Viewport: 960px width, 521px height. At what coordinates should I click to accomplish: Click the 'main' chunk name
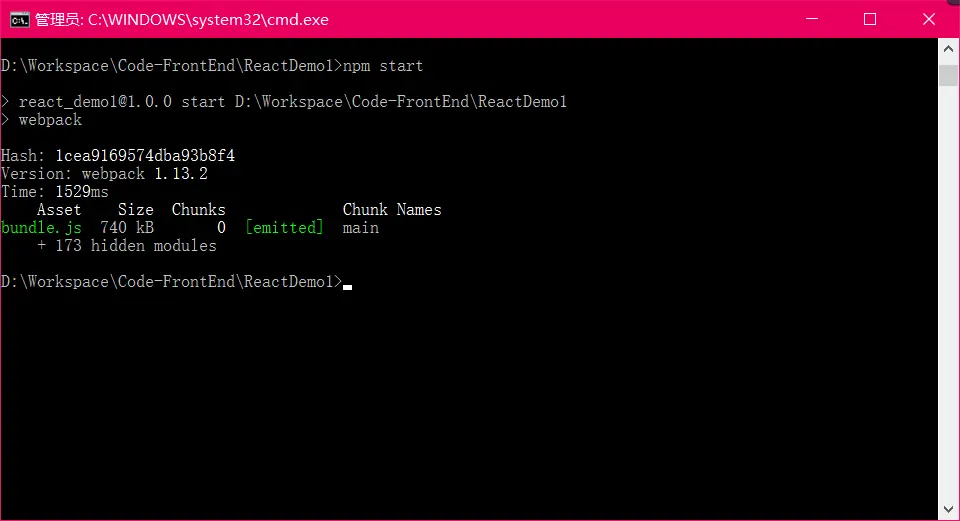pyautogui.click(x=361, y=228)
